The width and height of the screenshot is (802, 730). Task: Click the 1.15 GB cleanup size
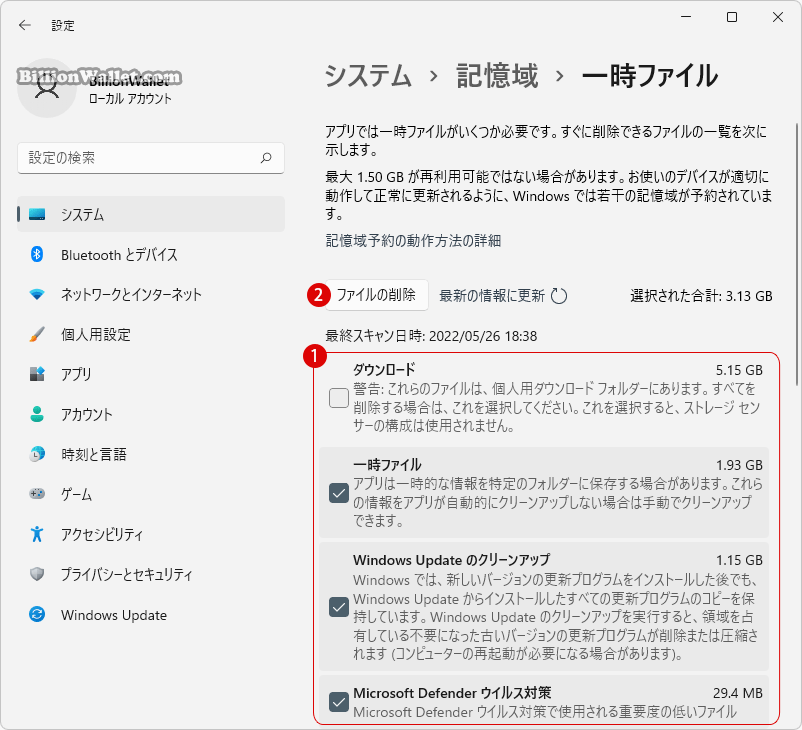pos(739,560)
